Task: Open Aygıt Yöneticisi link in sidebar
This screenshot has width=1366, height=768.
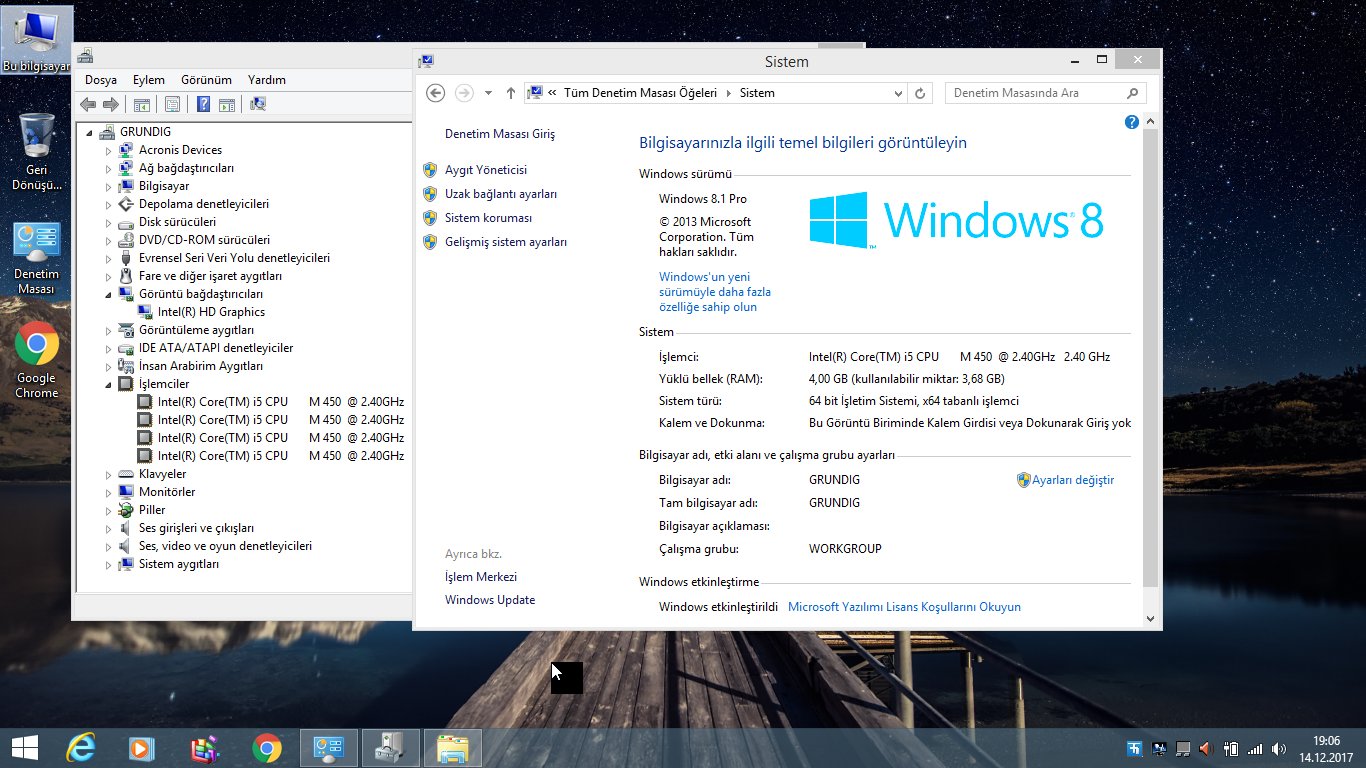Action: pos(485,170)
